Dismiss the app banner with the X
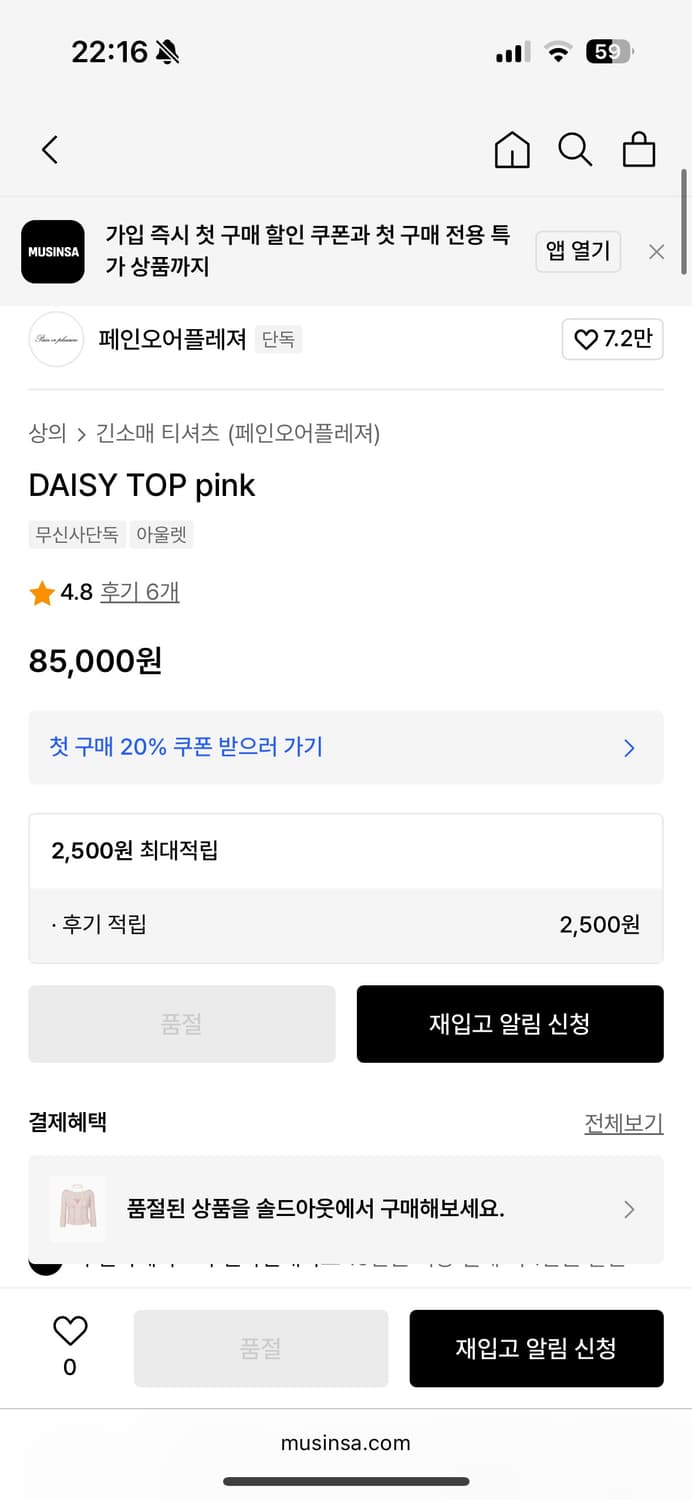The height and width of the screenshot is (1500, 692). pos(656,251)
